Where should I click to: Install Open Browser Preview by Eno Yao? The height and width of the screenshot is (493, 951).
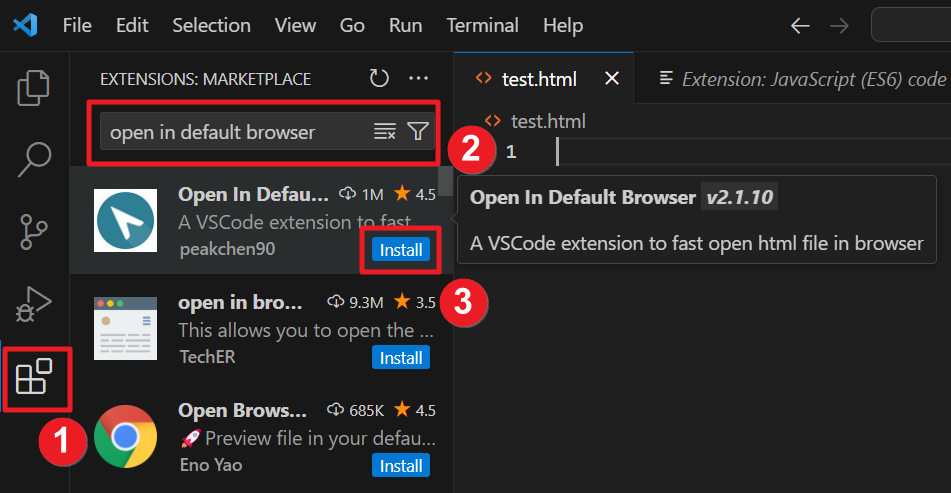point(401,466)
